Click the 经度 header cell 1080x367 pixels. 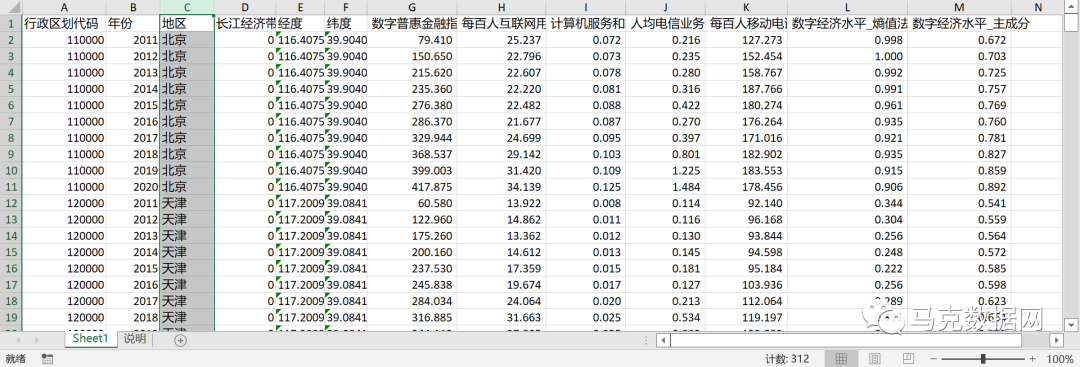click(x=300, y=23)
